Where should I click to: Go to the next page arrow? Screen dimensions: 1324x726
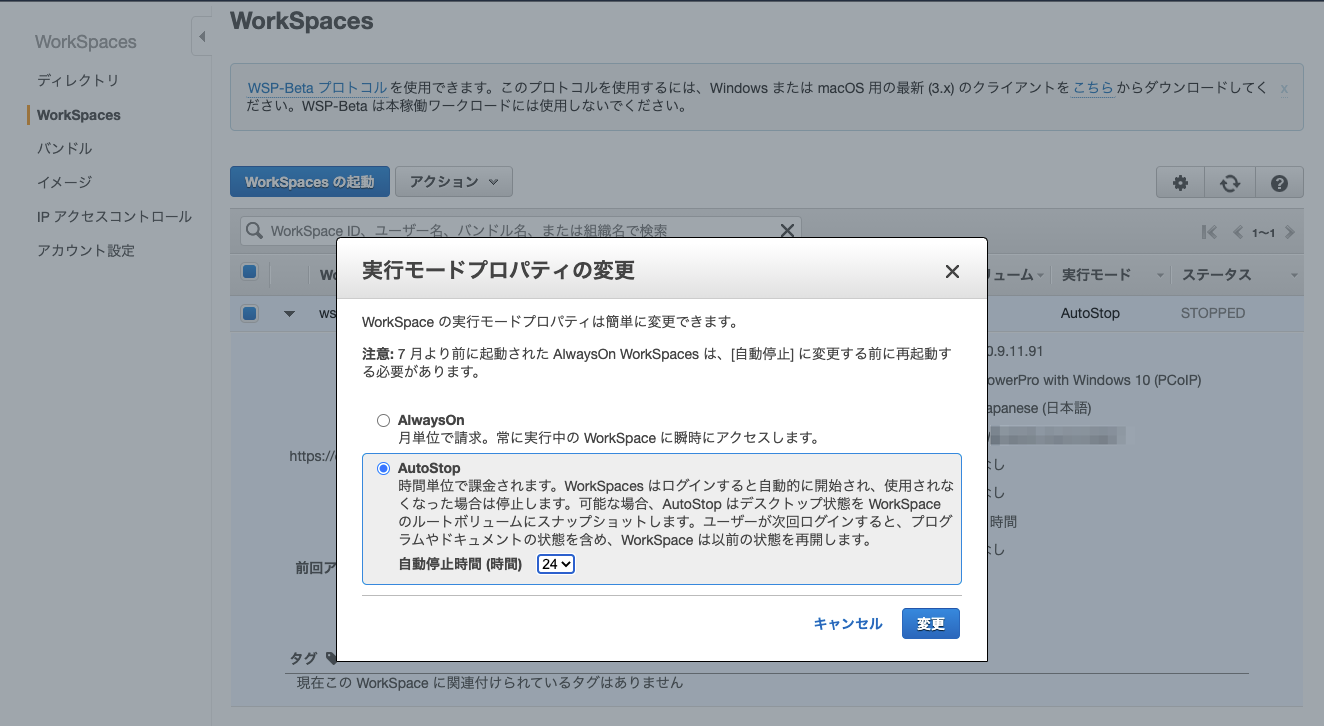(1290, 232)
